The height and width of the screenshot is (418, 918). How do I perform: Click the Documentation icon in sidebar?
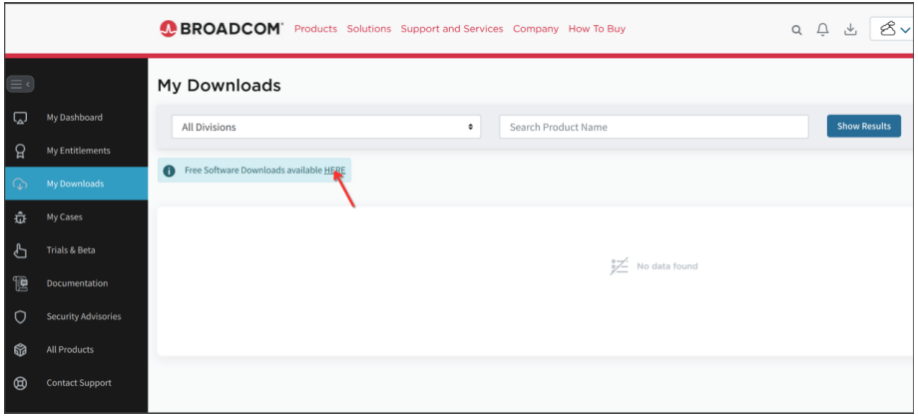click(20, 283)
